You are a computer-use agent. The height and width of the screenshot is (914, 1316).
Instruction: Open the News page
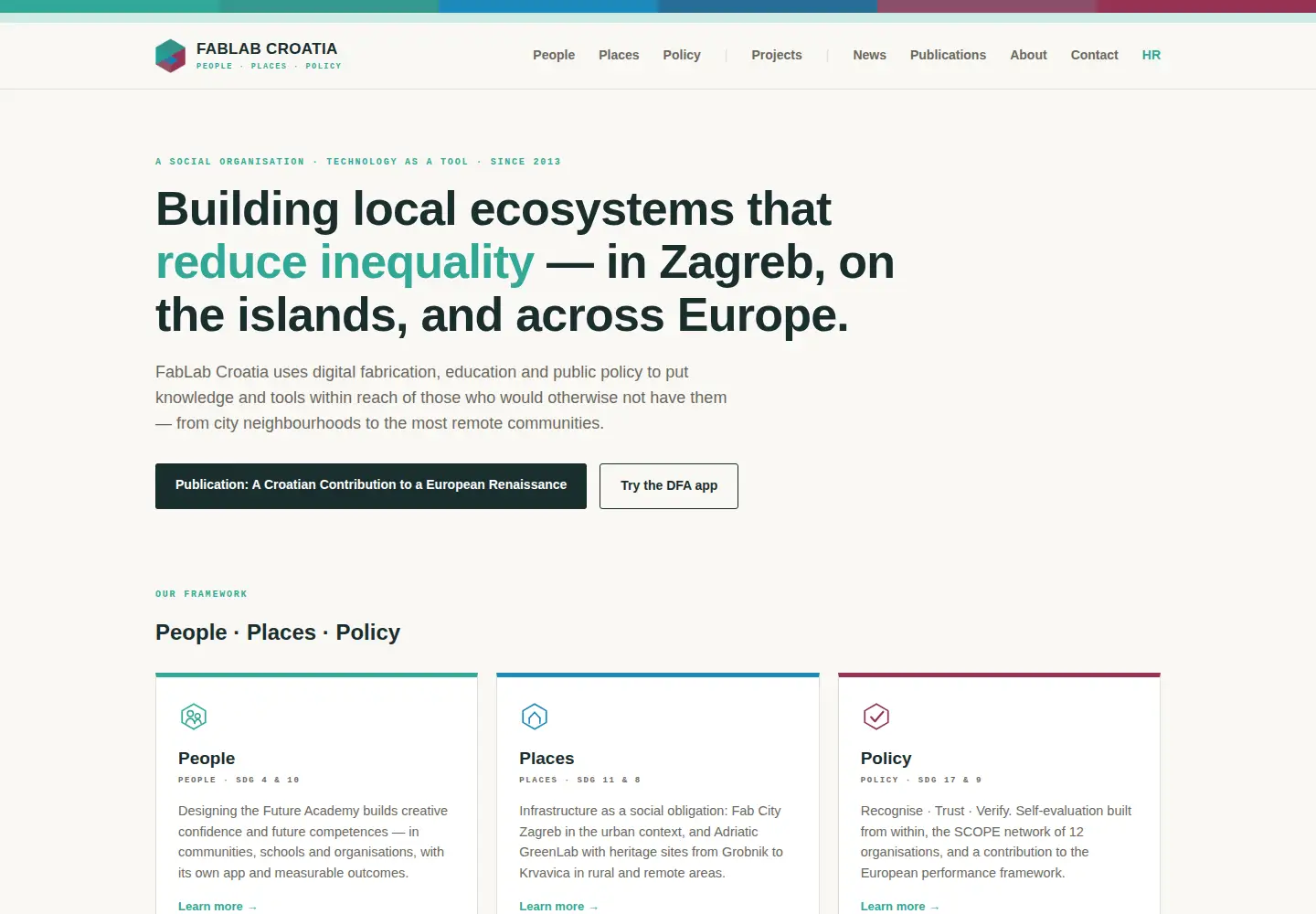[869, 55]
